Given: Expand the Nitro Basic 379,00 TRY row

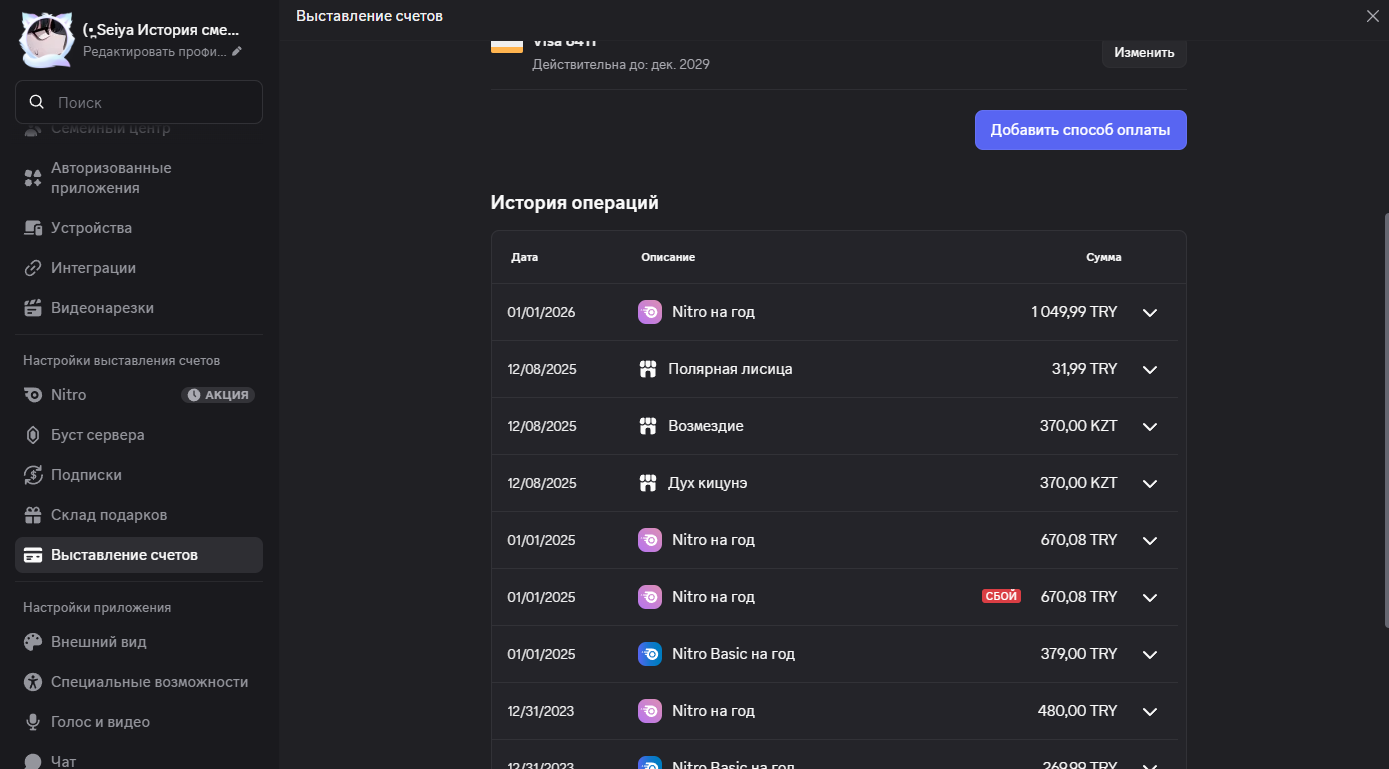Looking at the screenshot, I should 1150,654.
